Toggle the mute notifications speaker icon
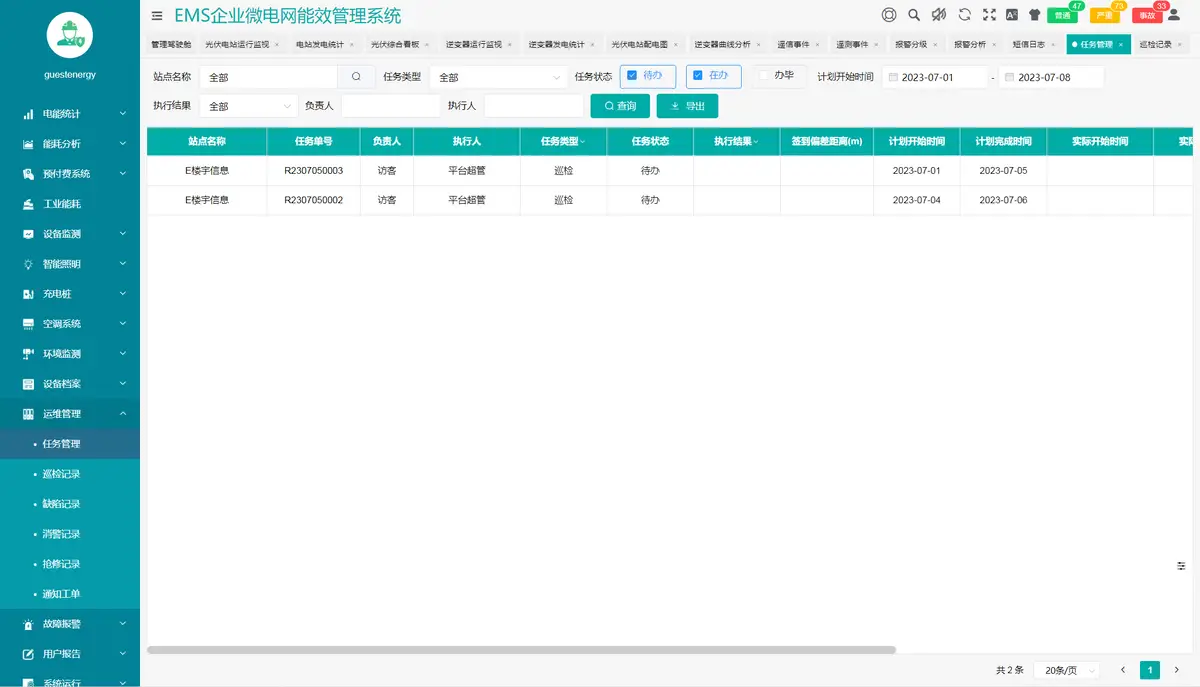 pos(940,14)
